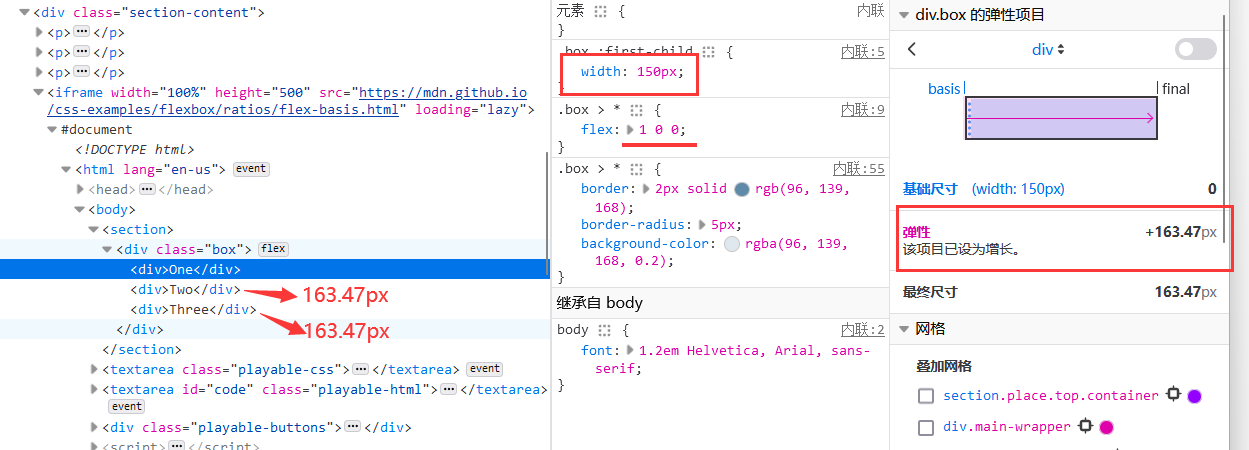1249x450 pixels.
Task: Collapse the html lang="en-us" node
Action: coord(66,170)
